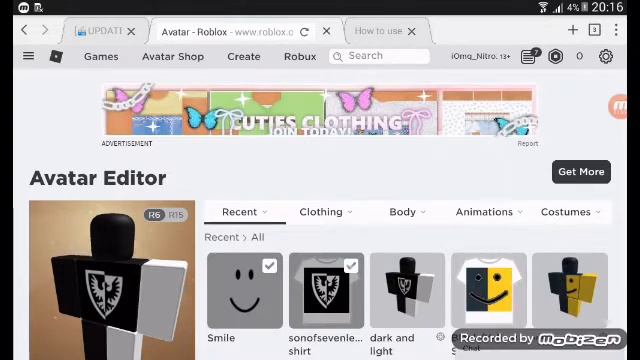Open the settings gear icon
The width and height of the screenshot is (640, 360).
pos(606,56)
